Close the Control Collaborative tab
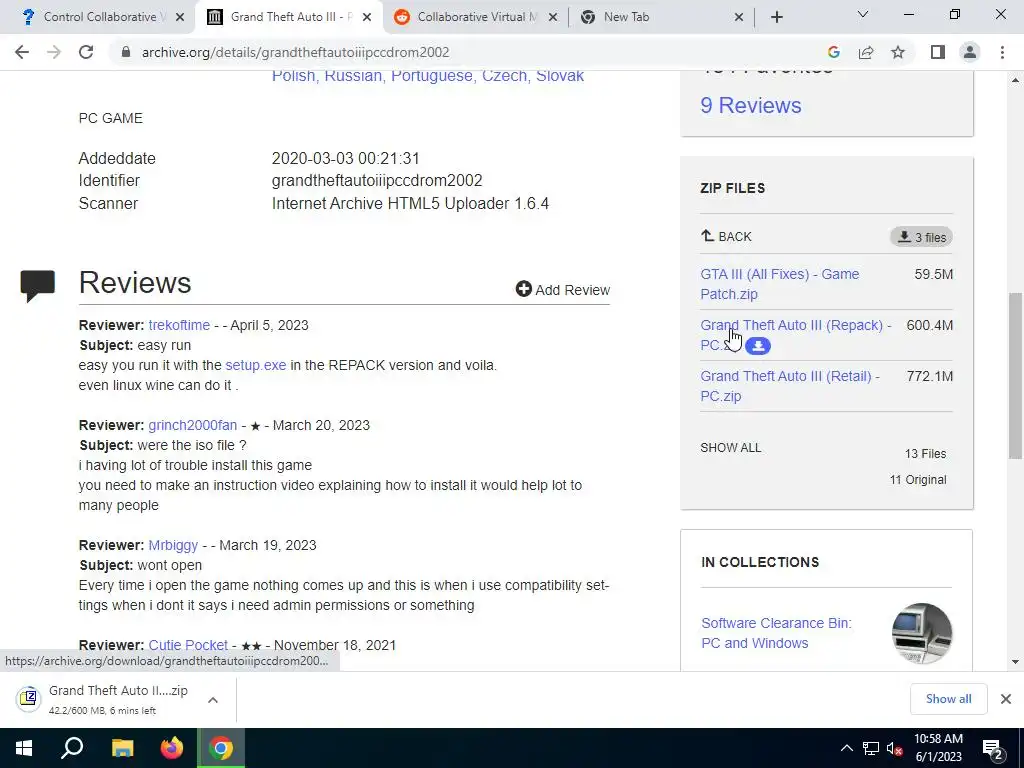 [181, 17]
